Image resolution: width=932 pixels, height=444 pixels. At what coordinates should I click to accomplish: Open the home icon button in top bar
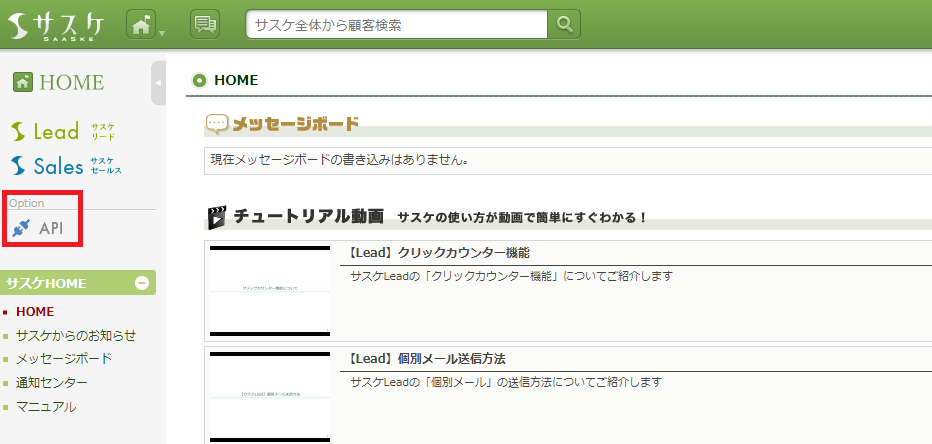pyautogui.click(x=141, y=24)
